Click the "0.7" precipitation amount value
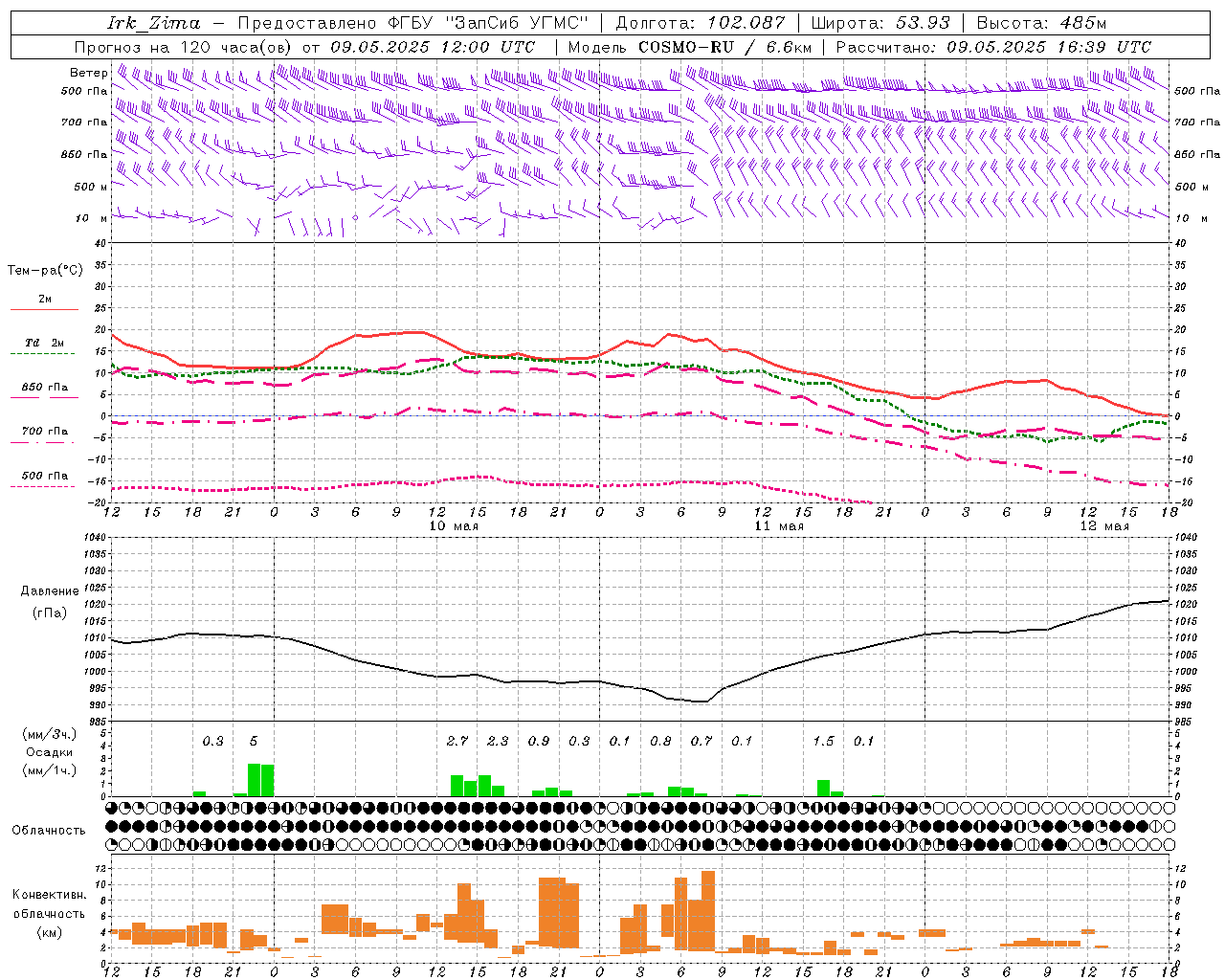Image resolution: width=1225 pixels, height=980 pixels. pos(702,742)
